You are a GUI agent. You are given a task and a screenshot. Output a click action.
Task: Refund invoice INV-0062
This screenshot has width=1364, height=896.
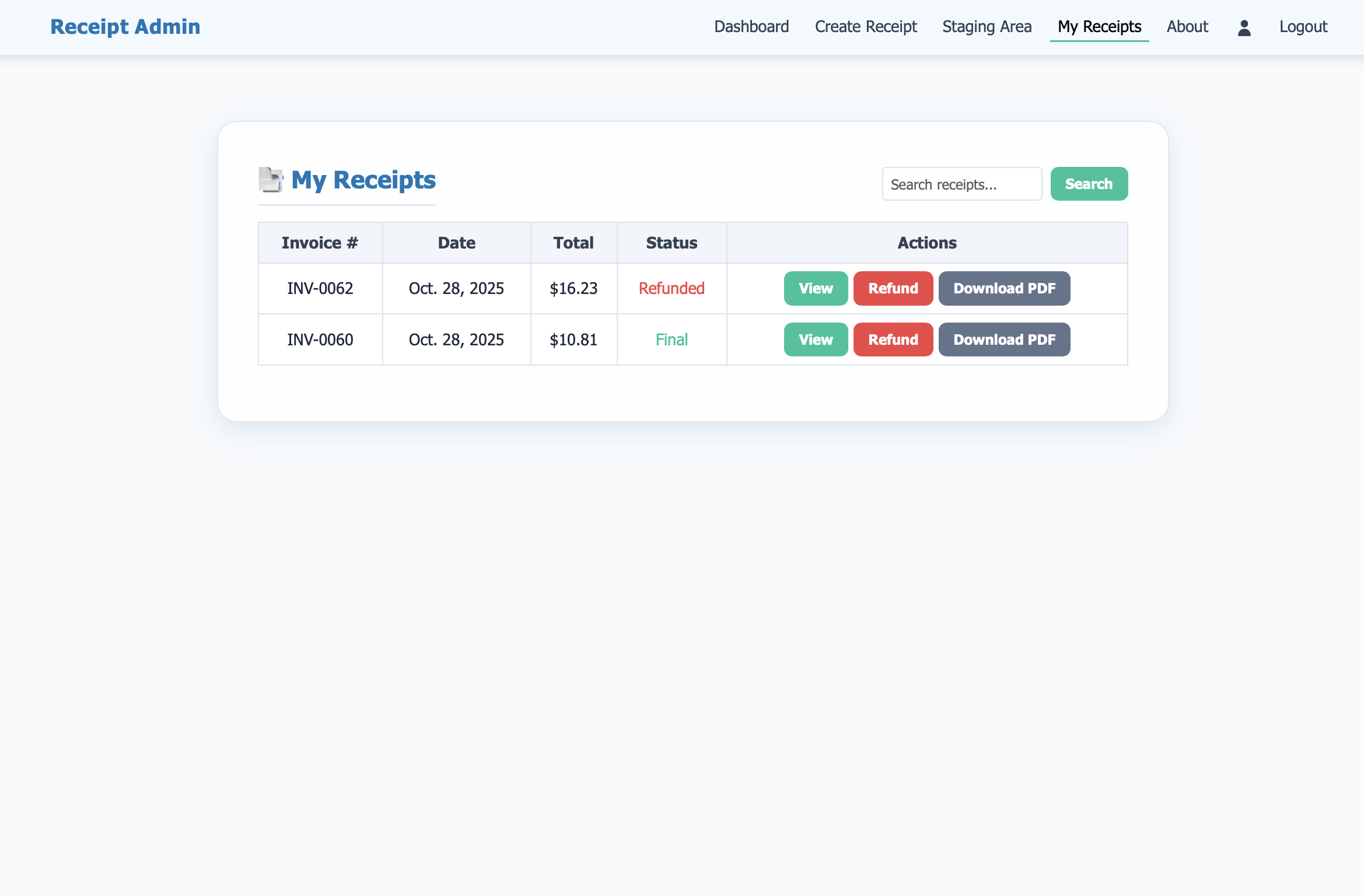pos(893,288)
